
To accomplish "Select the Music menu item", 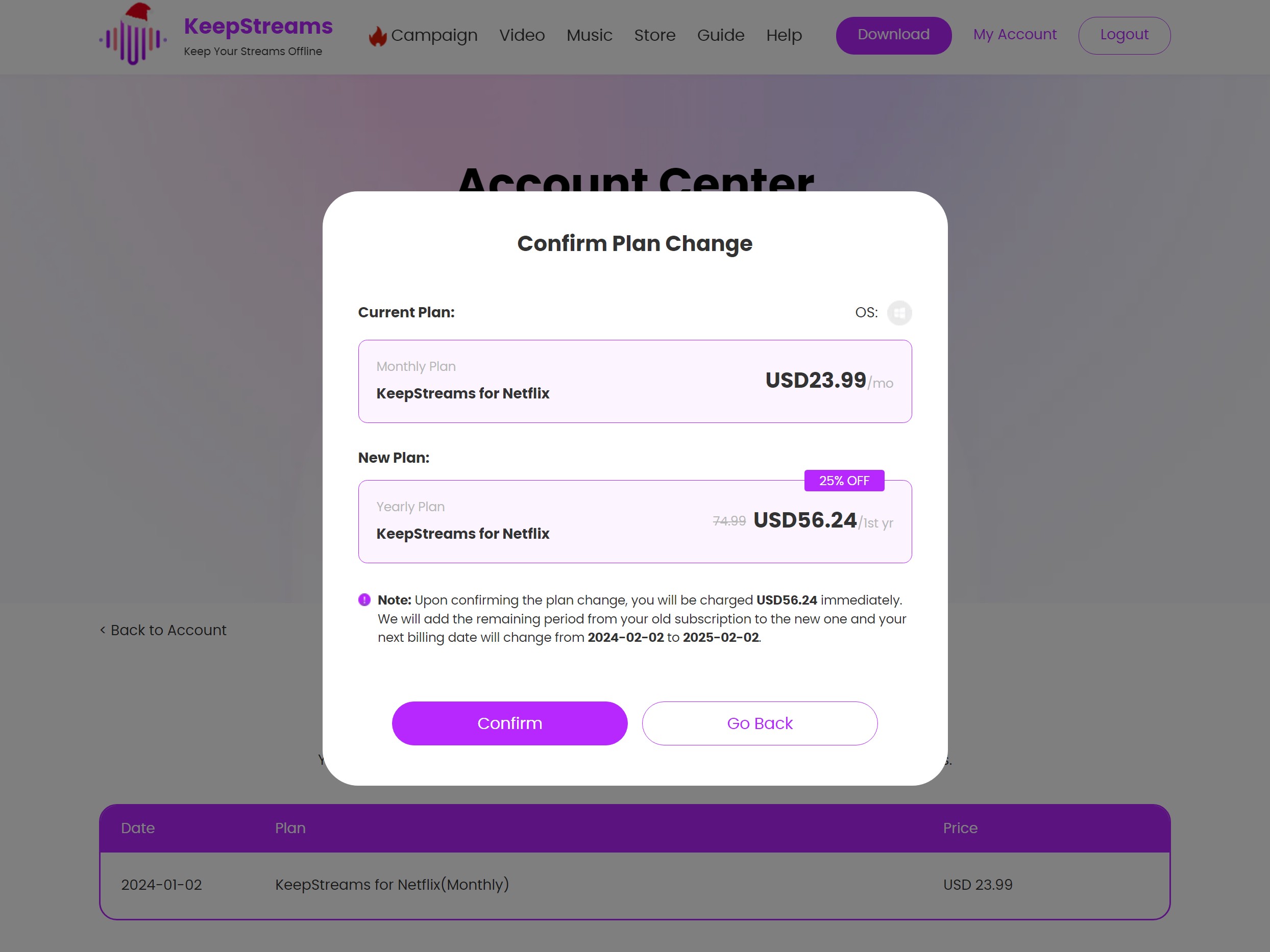I will [589, 35].
